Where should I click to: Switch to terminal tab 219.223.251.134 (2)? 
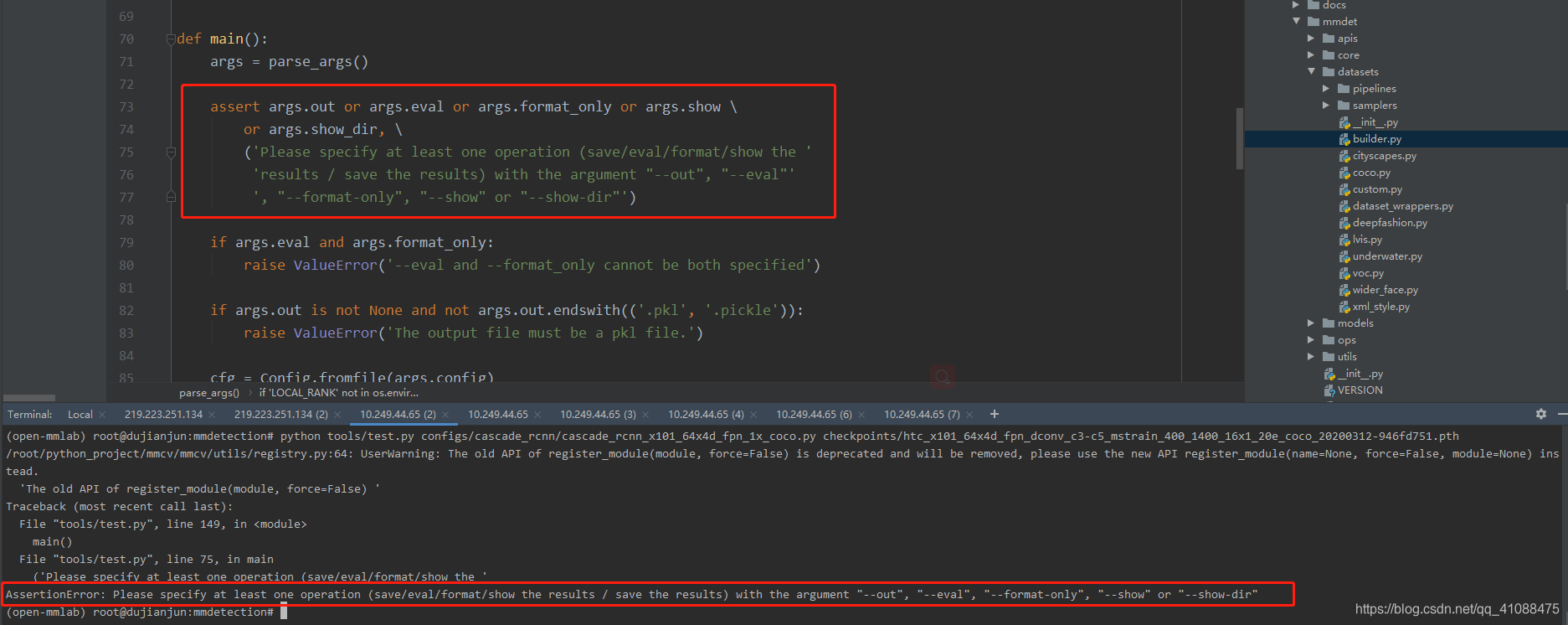(281, 415)
